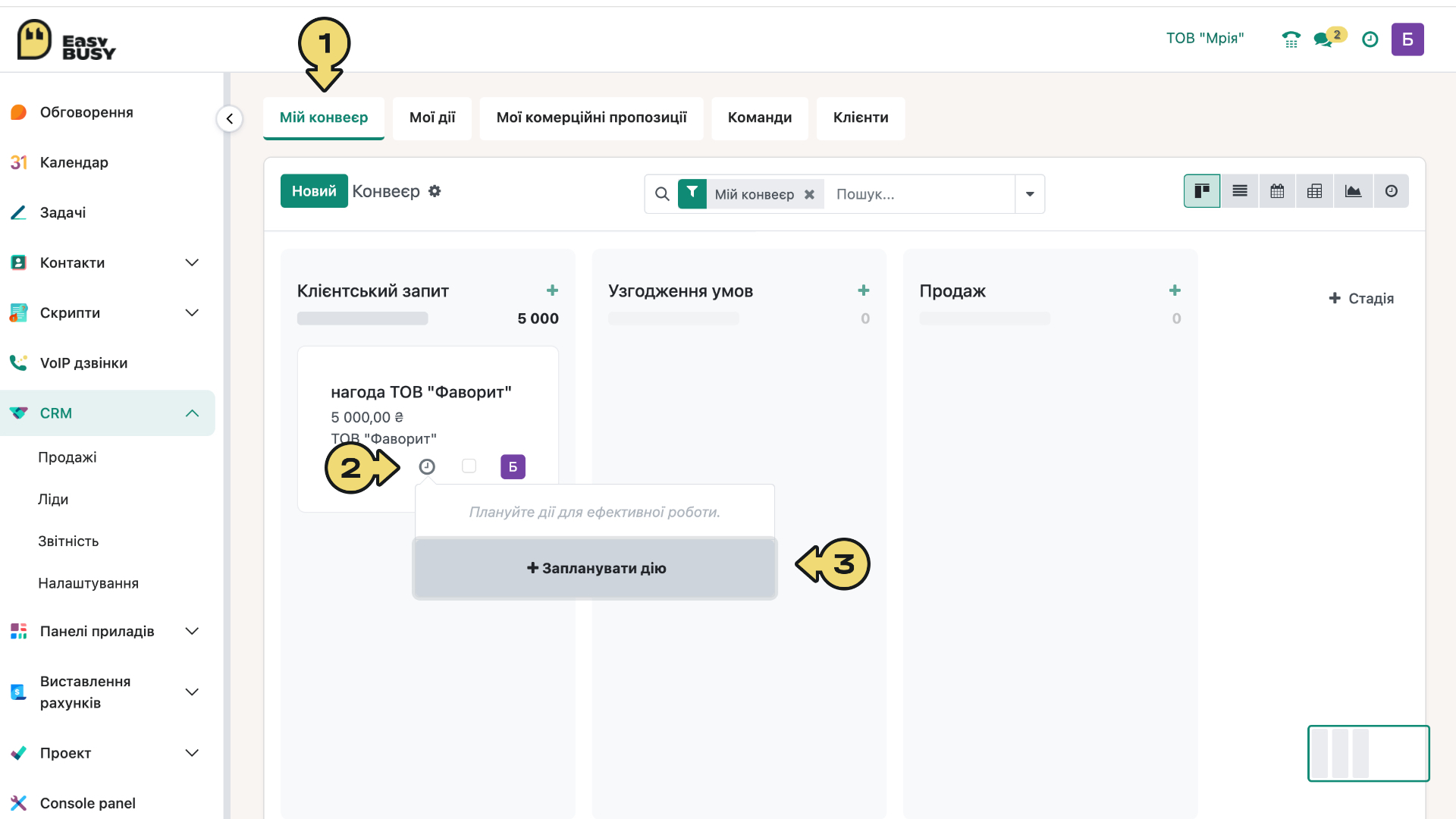Click the Продаж progress bar

[984, 318]
